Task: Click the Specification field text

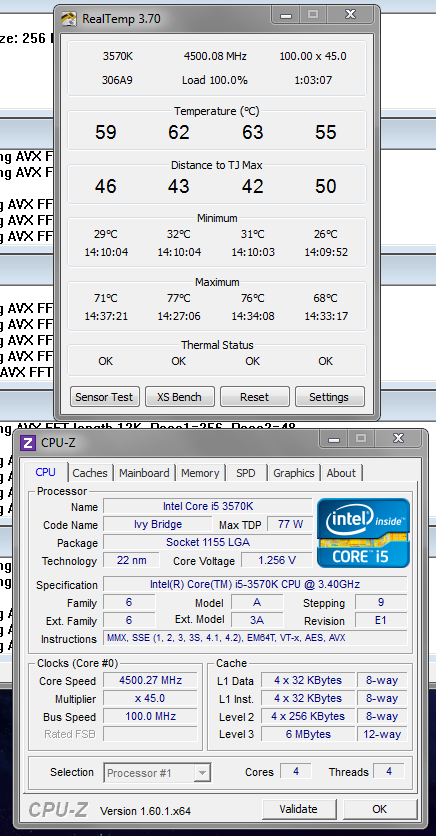Action: coord(255,584)
